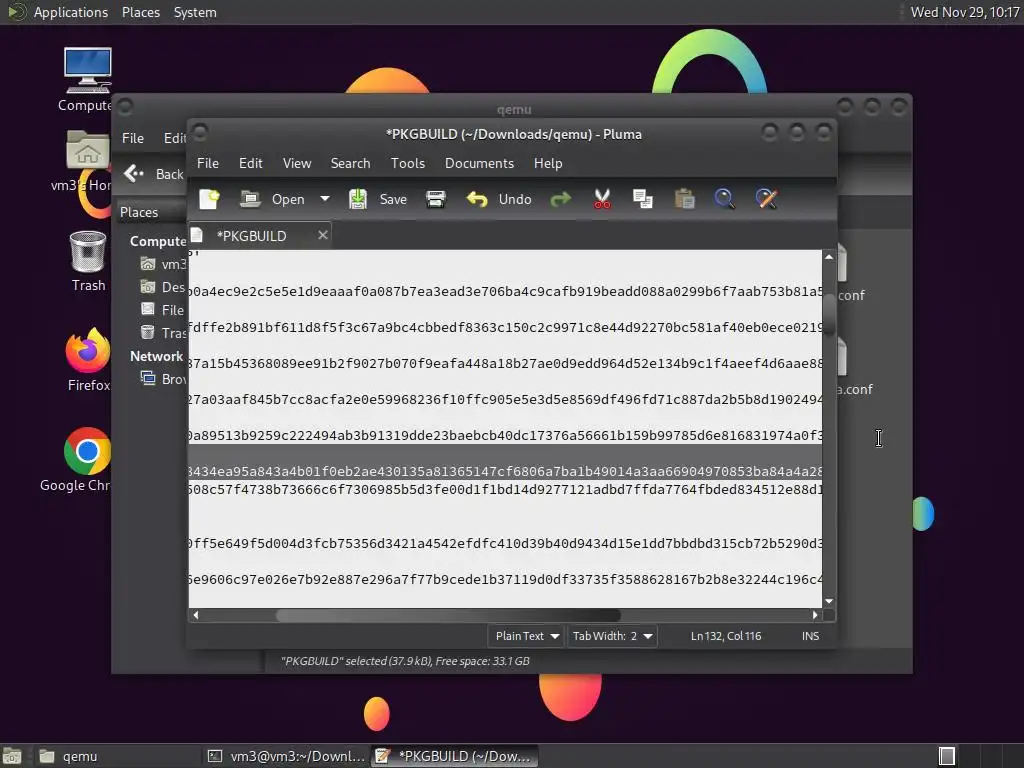This screenshot has height=768, width=1024.
Task: Open Find with magnifier icon
Action: coord(724,199)
